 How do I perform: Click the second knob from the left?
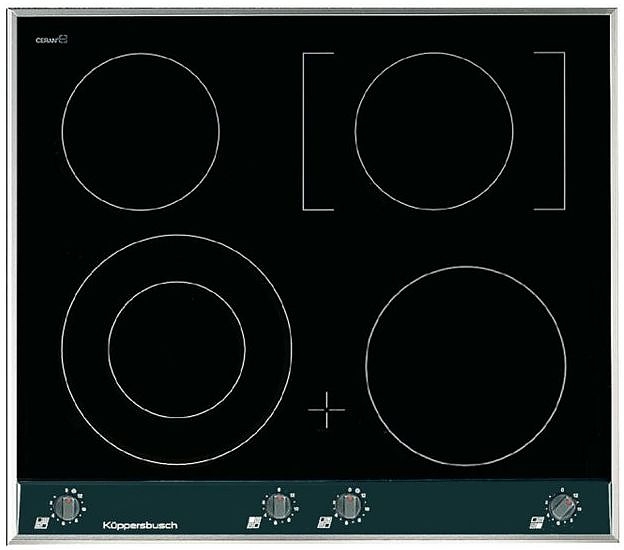pyautogui.click(x=277, y=506)
